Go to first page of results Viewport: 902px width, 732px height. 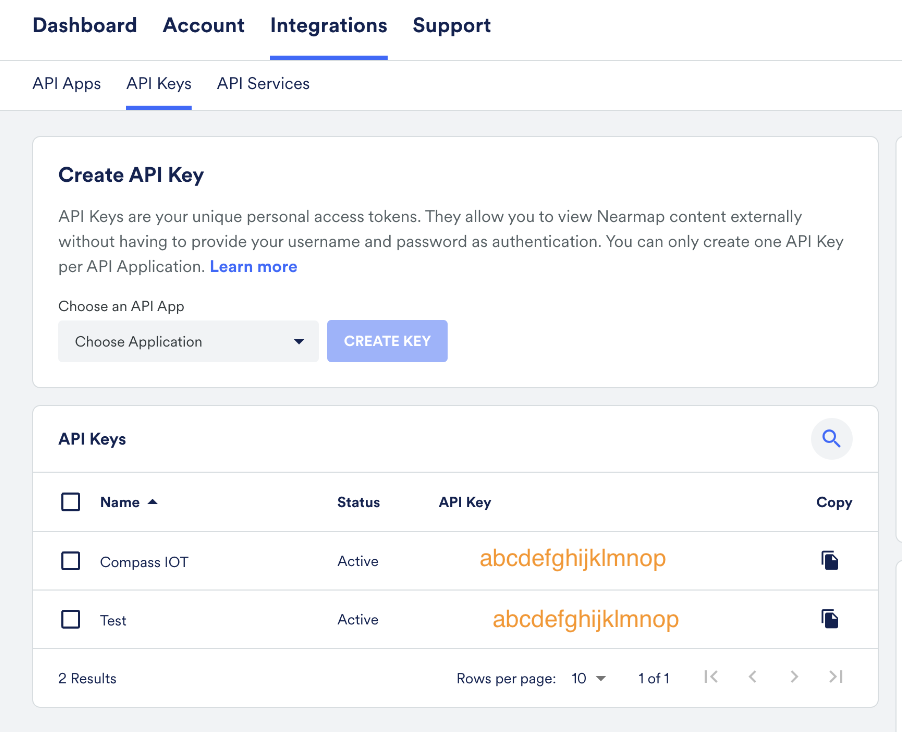[711, 677]
